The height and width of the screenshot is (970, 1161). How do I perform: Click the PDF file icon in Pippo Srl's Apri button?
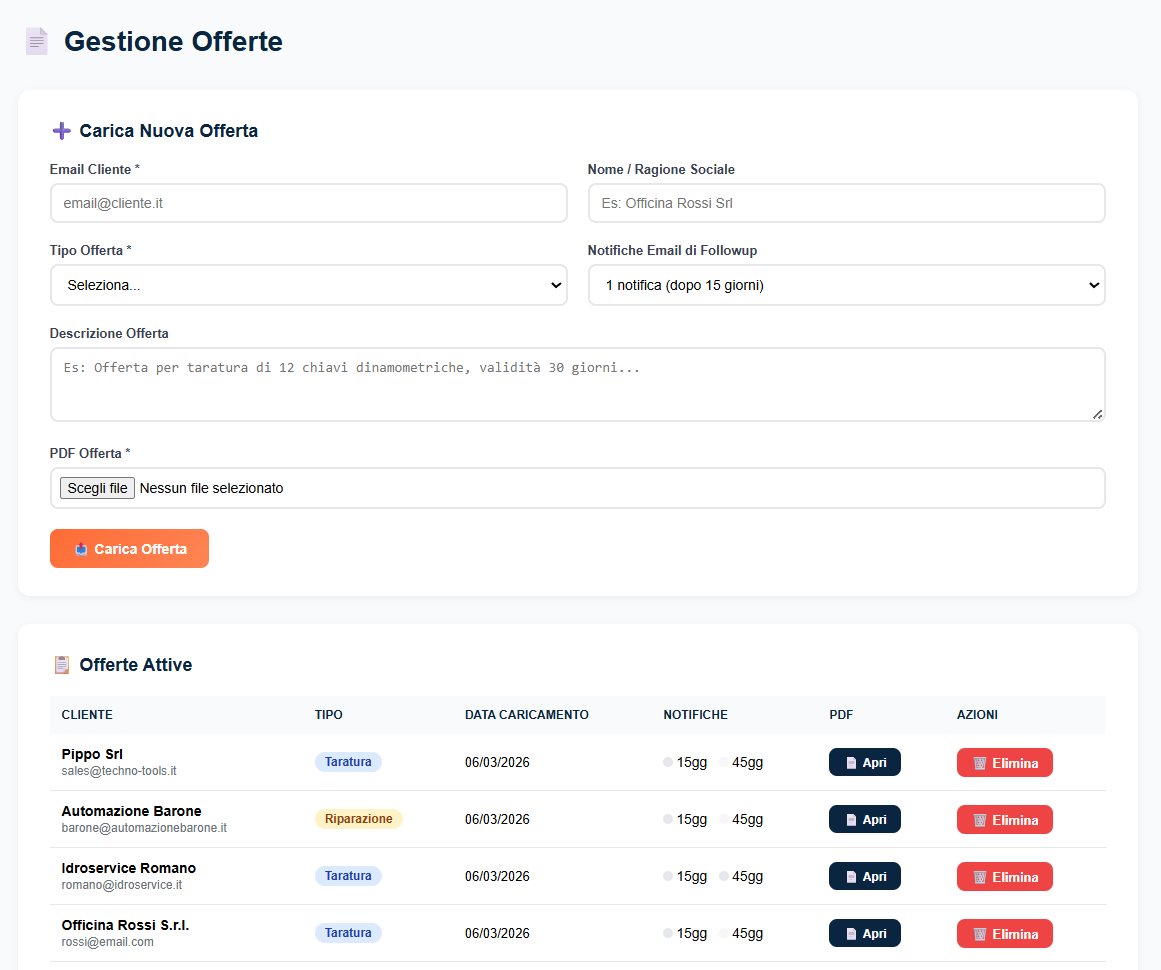[x=849, y=761]
